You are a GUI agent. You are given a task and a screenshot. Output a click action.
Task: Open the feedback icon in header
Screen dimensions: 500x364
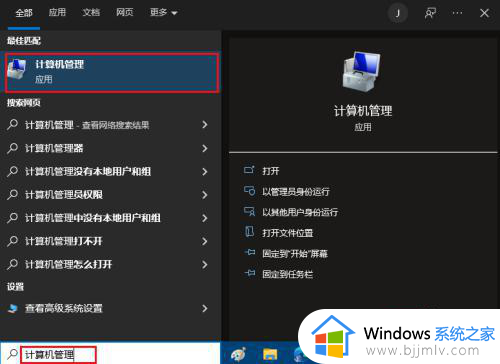point(430,13)
